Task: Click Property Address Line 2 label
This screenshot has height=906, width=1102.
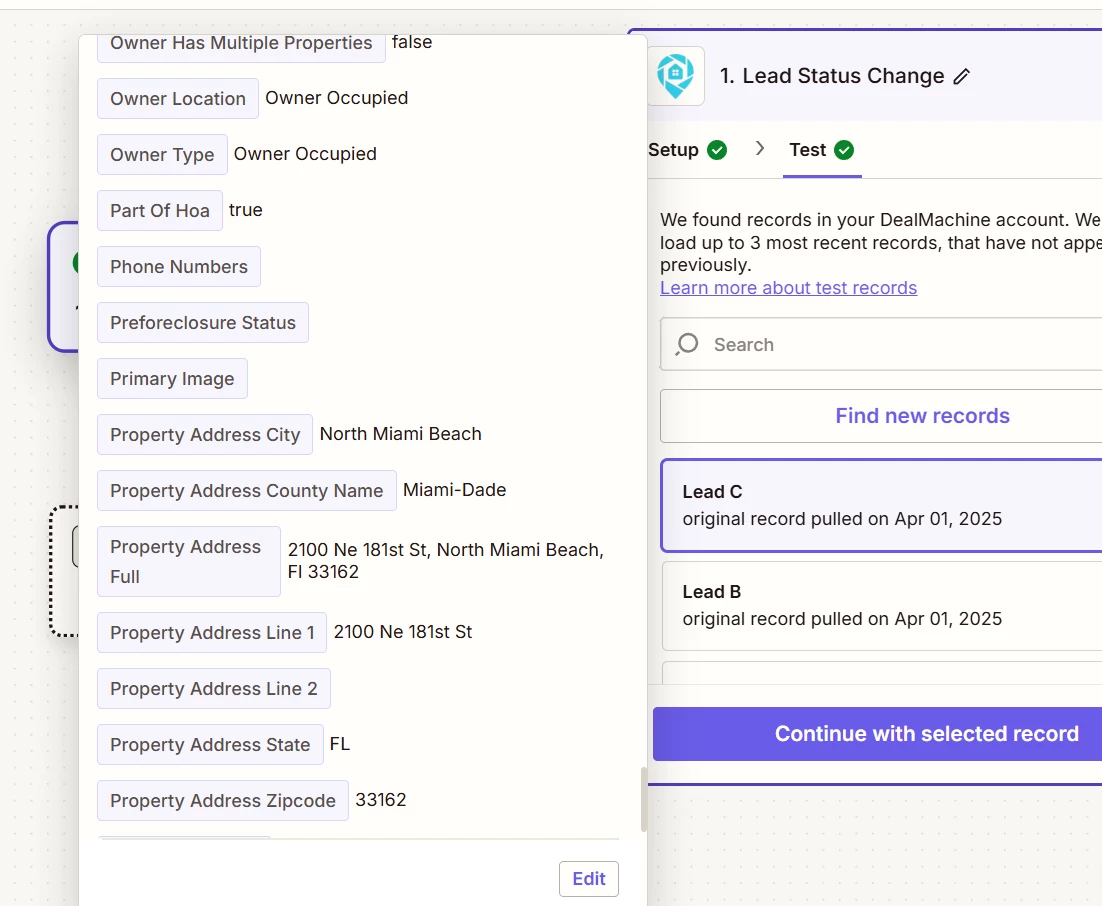Action: (214, 689)
